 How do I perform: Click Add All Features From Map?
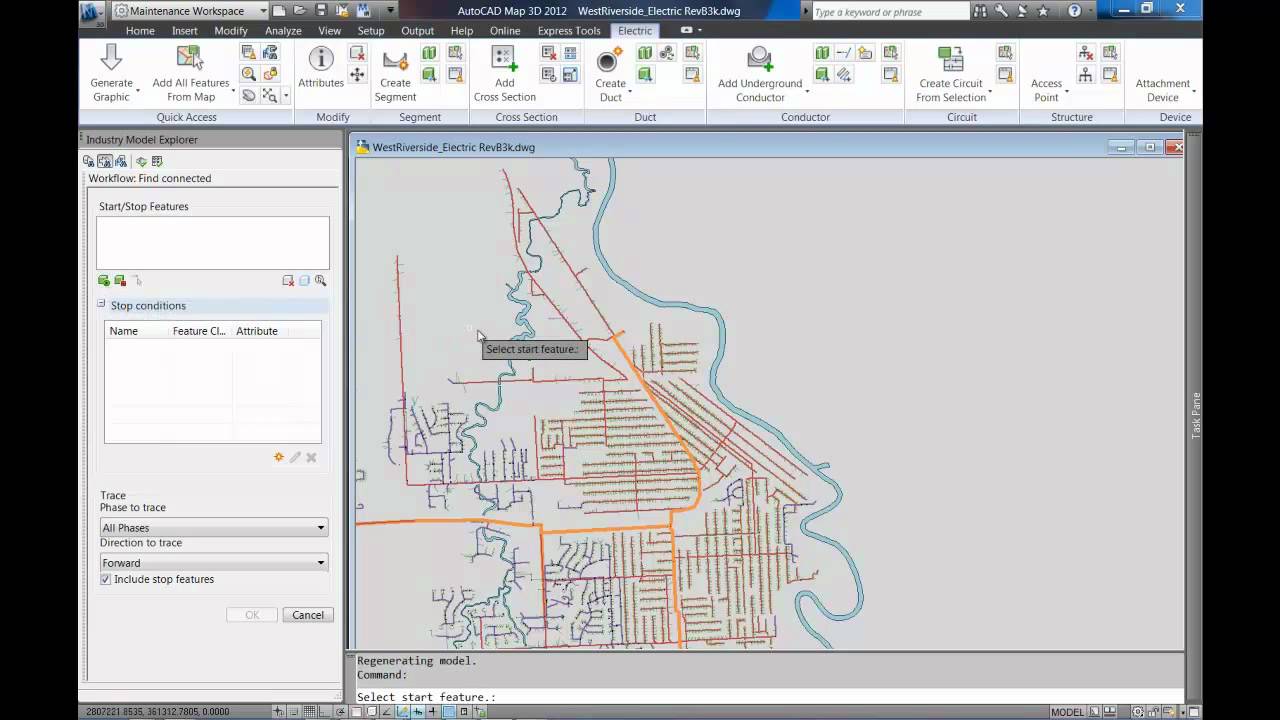click(x=190, y=73)
